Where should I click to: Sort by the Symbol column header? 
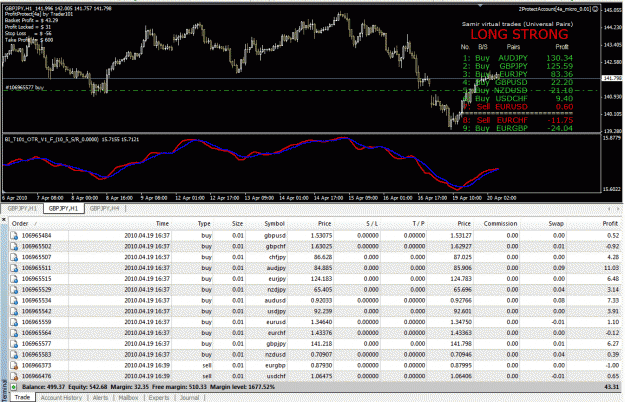(274, 224)
